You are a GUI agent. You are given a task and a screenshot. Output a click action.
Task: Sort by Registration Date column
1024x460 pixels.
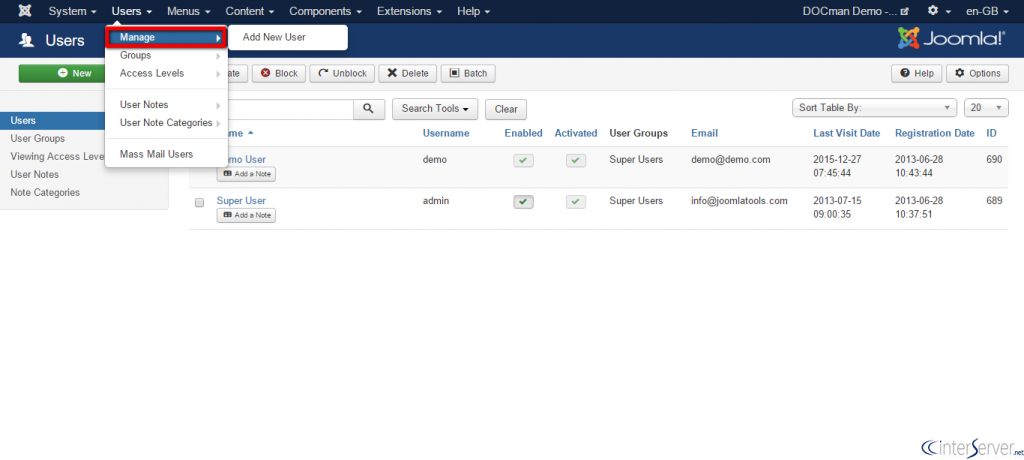click(935, 133)
